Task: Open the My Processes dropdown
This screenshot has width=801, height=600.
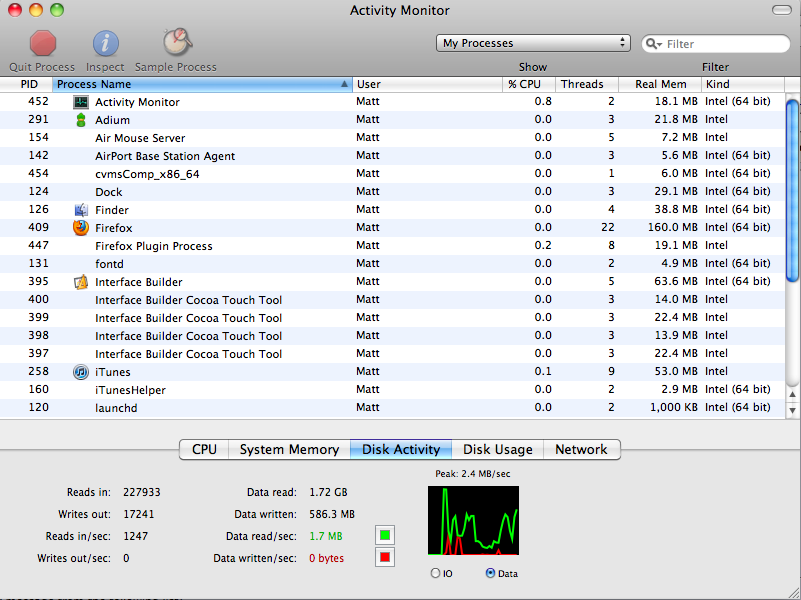Action: pyautogui.click(x=533, y=43)
